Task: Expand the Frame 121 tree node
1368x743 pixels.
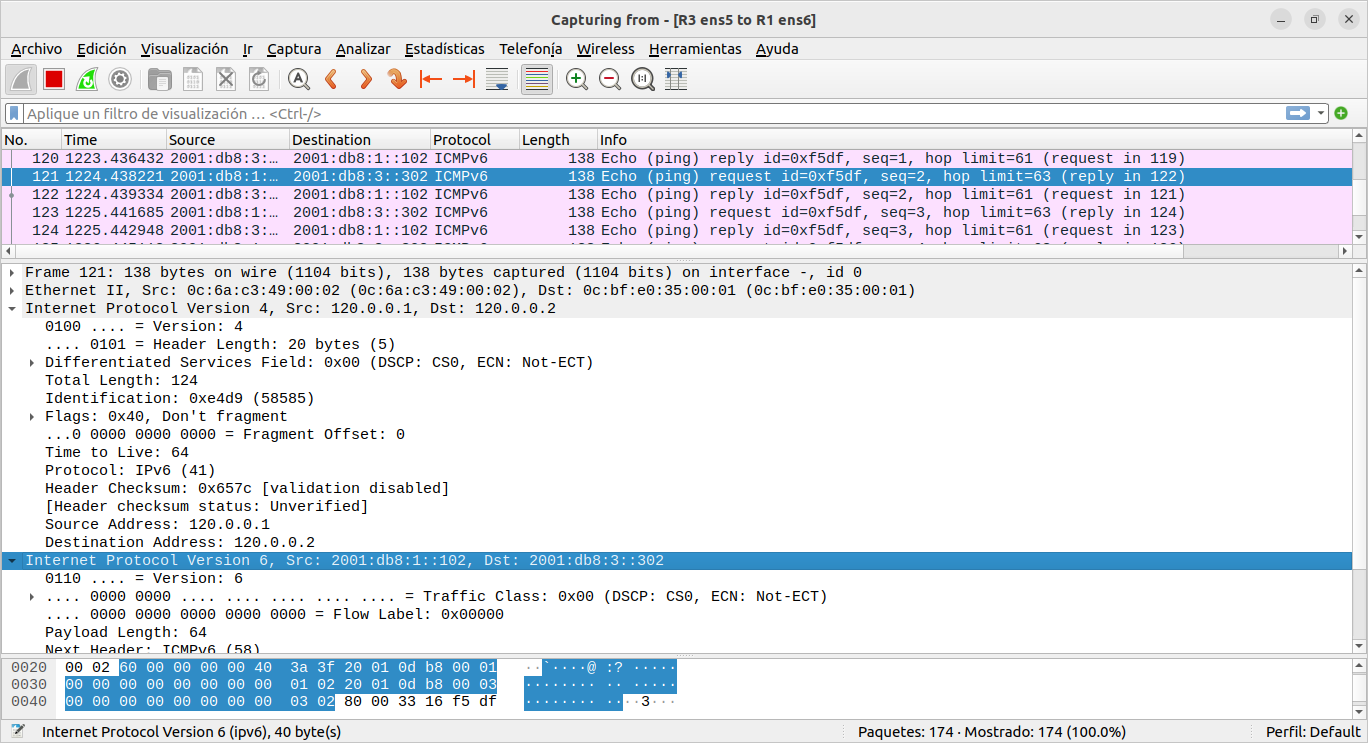Action: point(12,273)
